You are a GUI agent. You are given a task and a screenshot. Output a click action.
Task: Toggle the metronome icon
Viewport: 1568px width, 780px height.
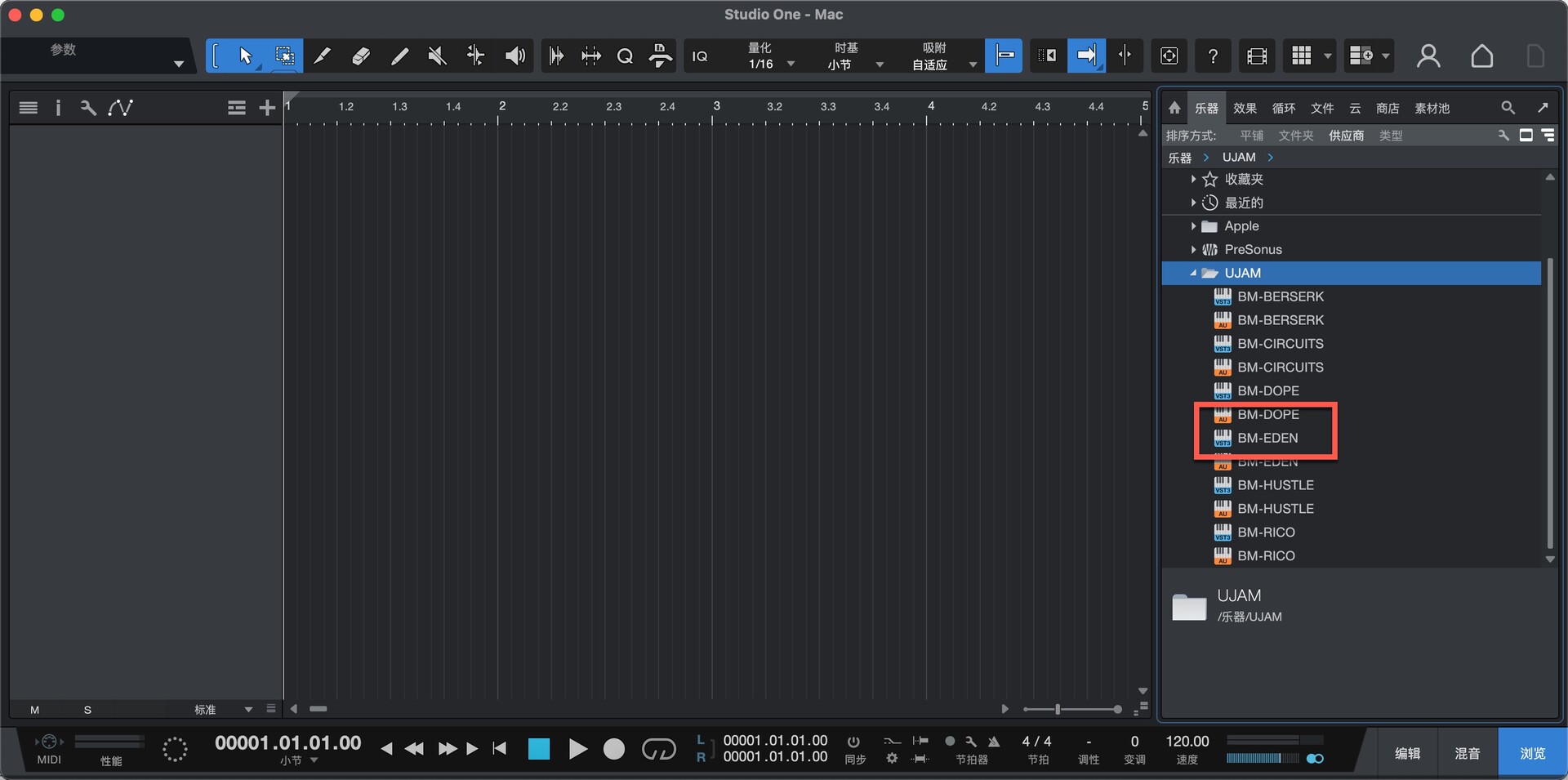point(994,742)
